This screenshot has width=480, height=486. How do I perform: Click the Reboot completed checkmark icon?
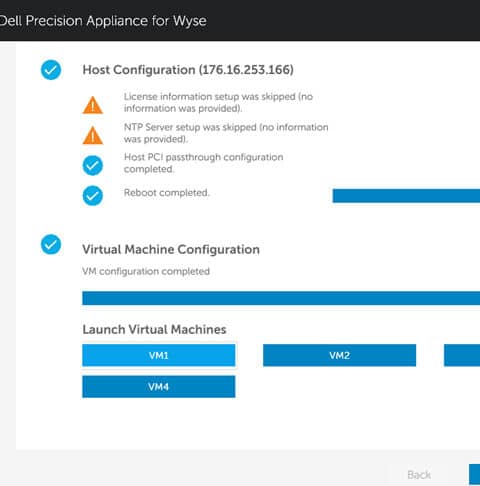(93, 195)
